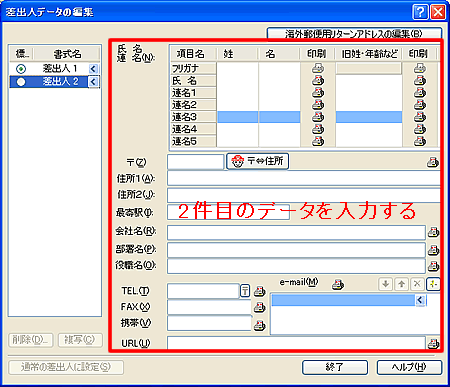Click into the 携帯 mobile number field
Viewport: 450px width, 387px height.
(209, 323)
